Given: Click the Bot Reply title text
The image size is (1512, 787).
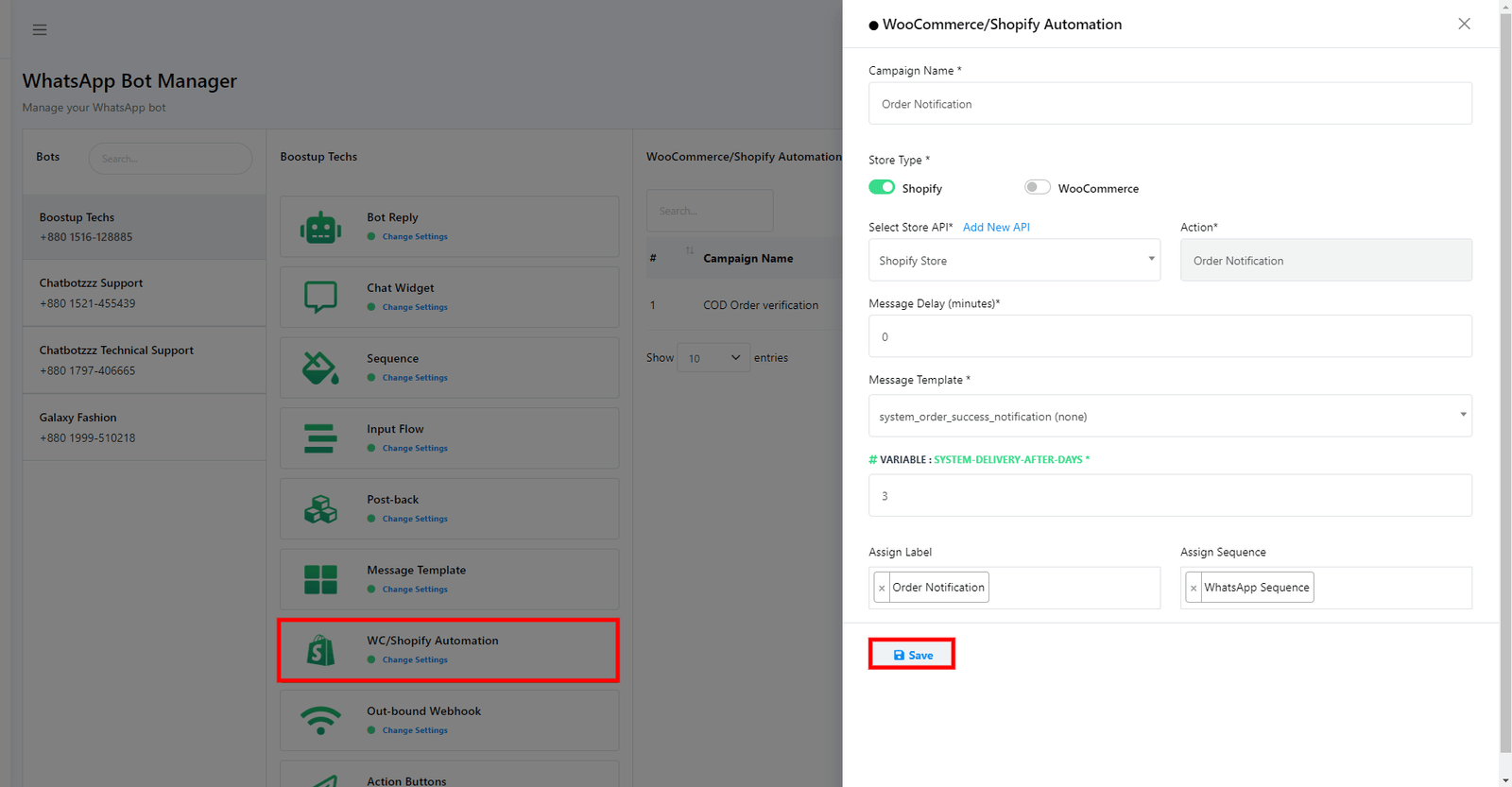Looking at the screenshot, I should click(x=392, y=217).
